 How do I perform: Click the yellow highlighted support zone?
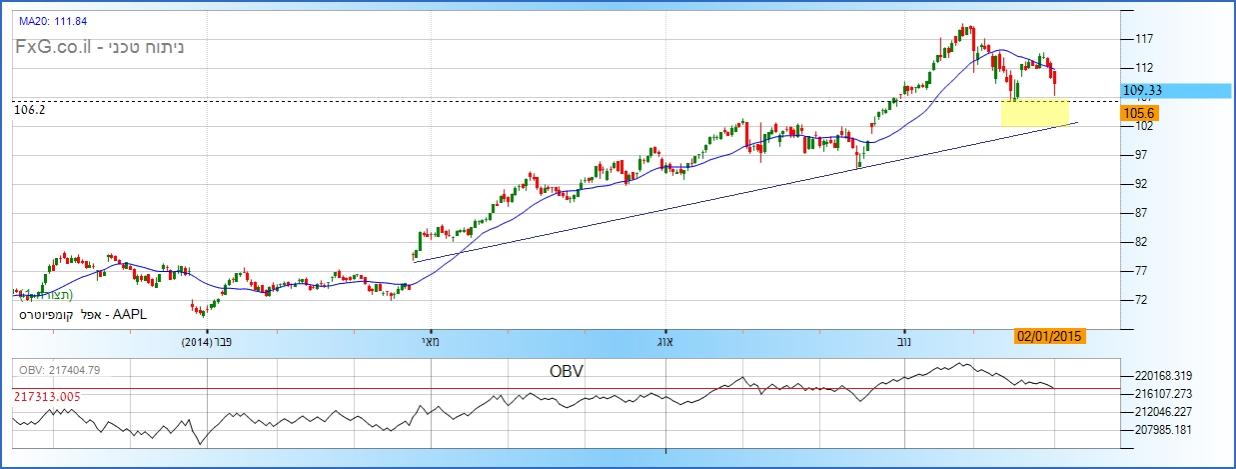tap(1034, 112)
